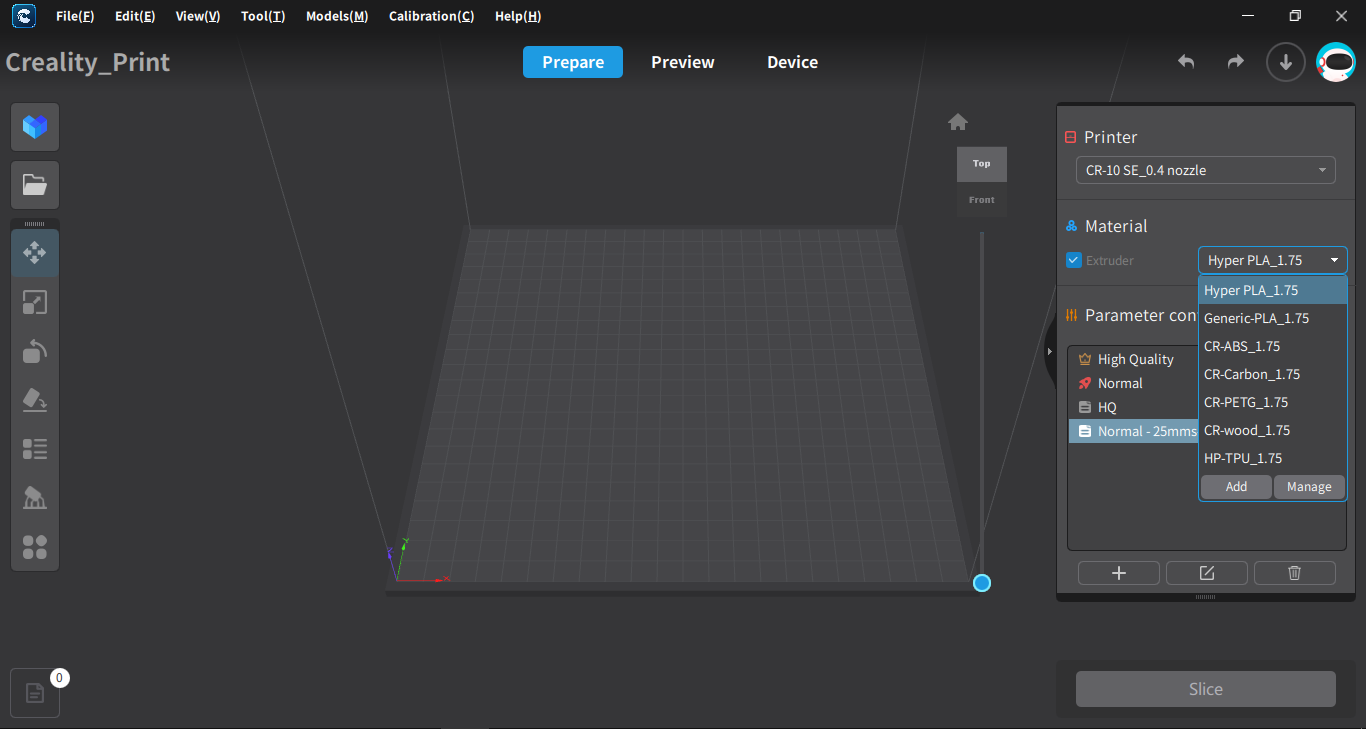The height and width of the screenshot is (729, 1366).
Task: Click the Redo arrow icon
Action: pyautogui.click(x=1236, y=62)
